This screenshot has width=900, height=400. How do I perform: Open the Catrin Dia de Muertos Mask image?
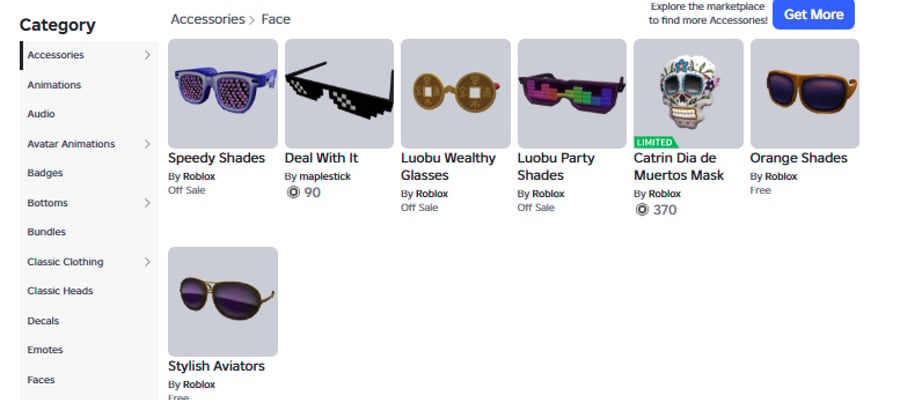688,94
